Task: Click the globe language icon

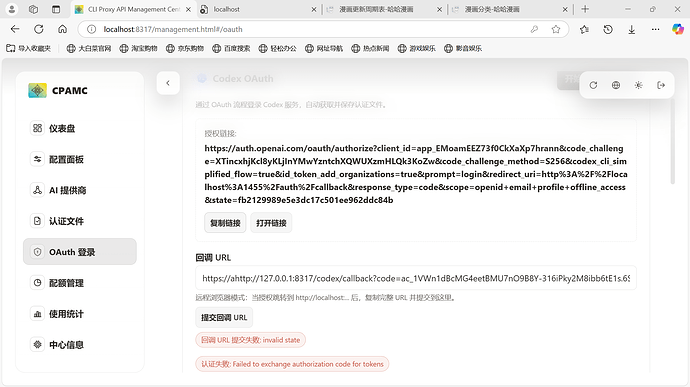Action: coord(616,85)
